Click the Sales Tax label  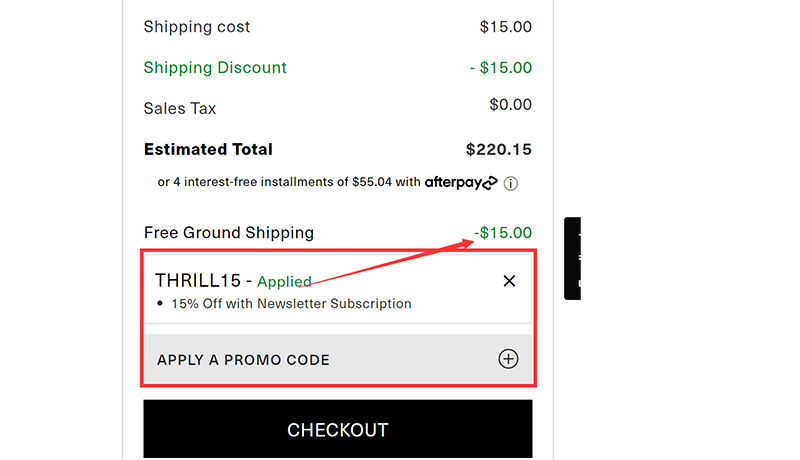click(180, 109)
